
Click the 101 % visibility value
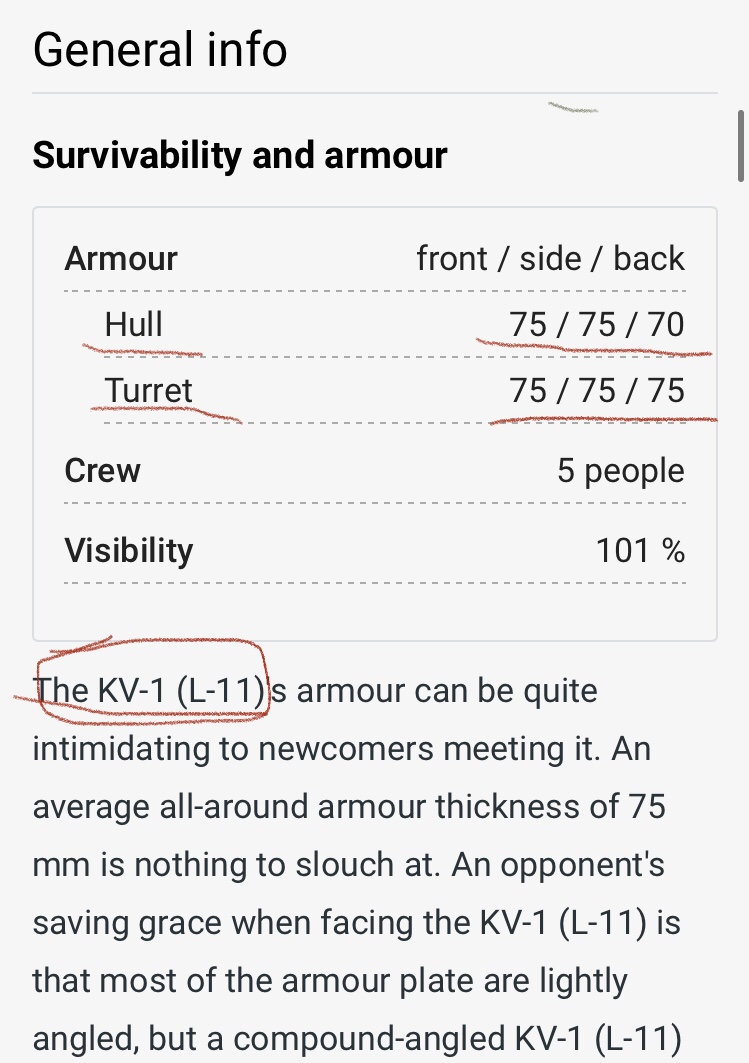coord(641,550)
